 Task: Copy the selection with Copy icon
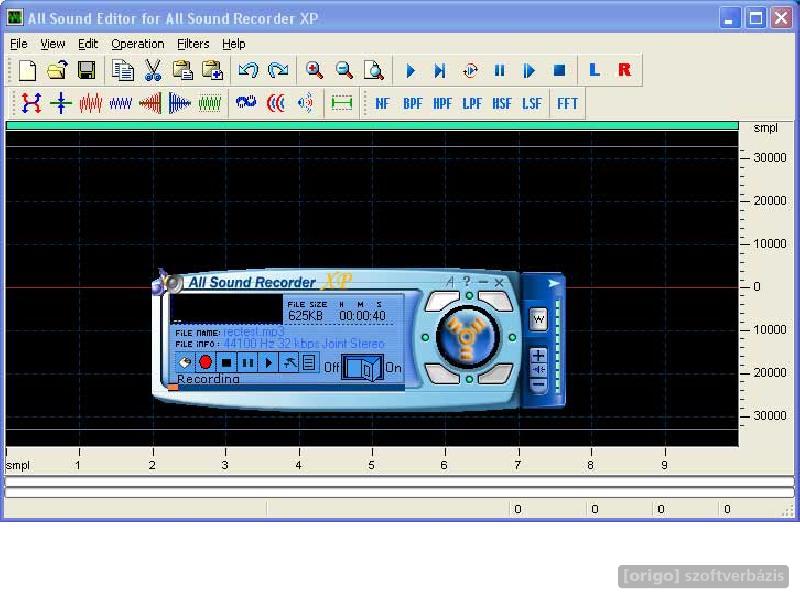pyautogui.click(x=122, y=70)
